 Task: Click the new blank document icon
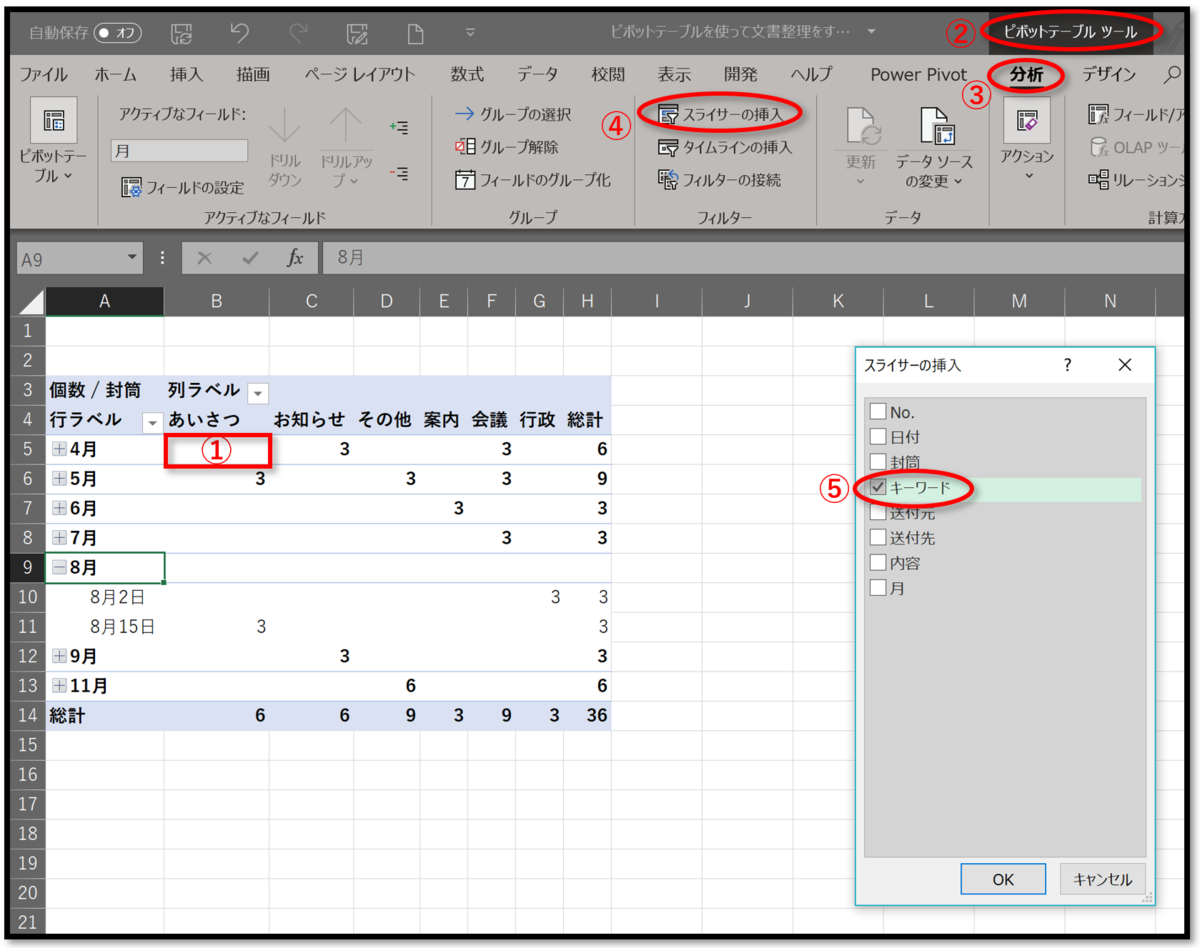point(415,33)
